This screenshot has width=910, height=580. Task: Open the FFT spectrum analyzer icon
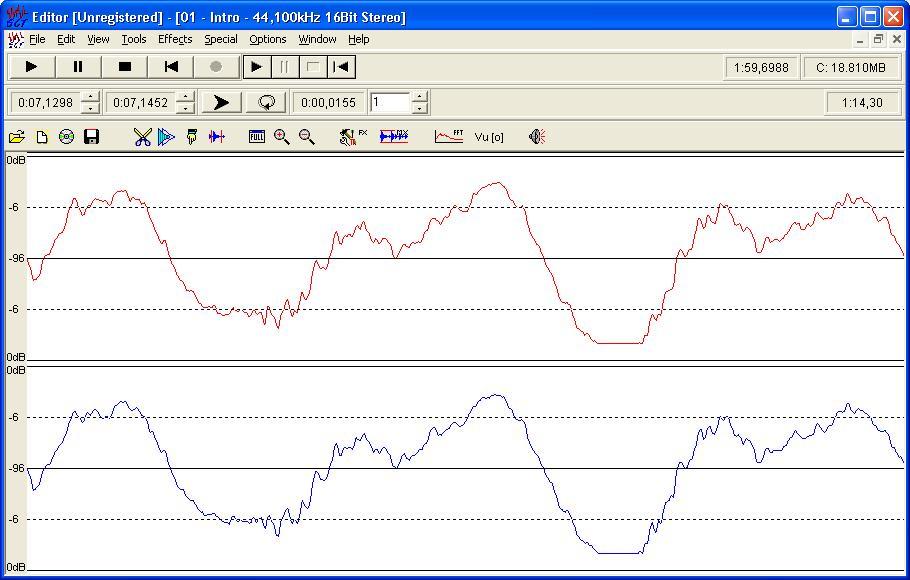[x=449, y=137]
